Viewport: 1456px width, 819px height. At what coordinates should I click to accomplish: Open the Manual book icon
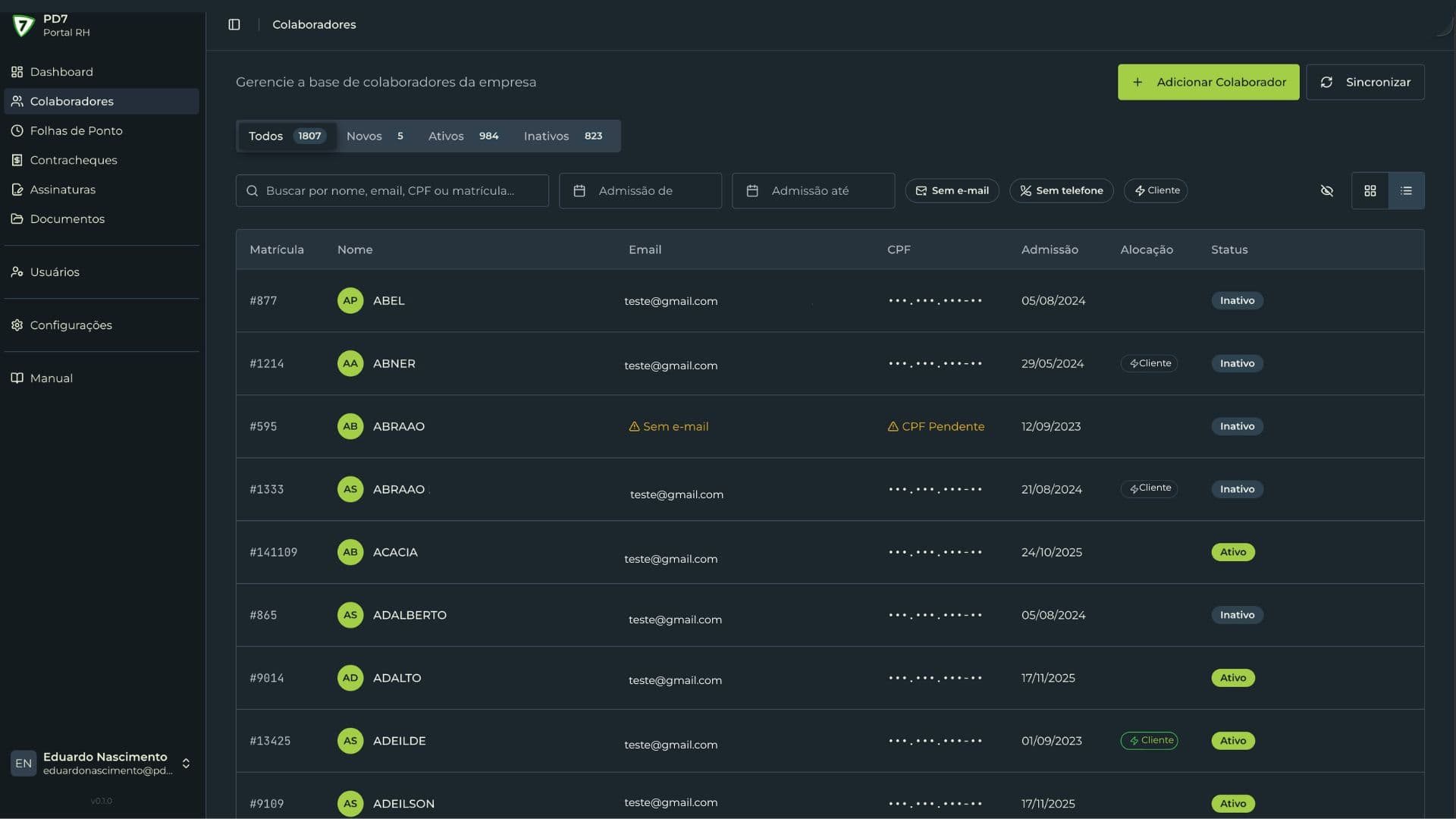coord(17,378)
